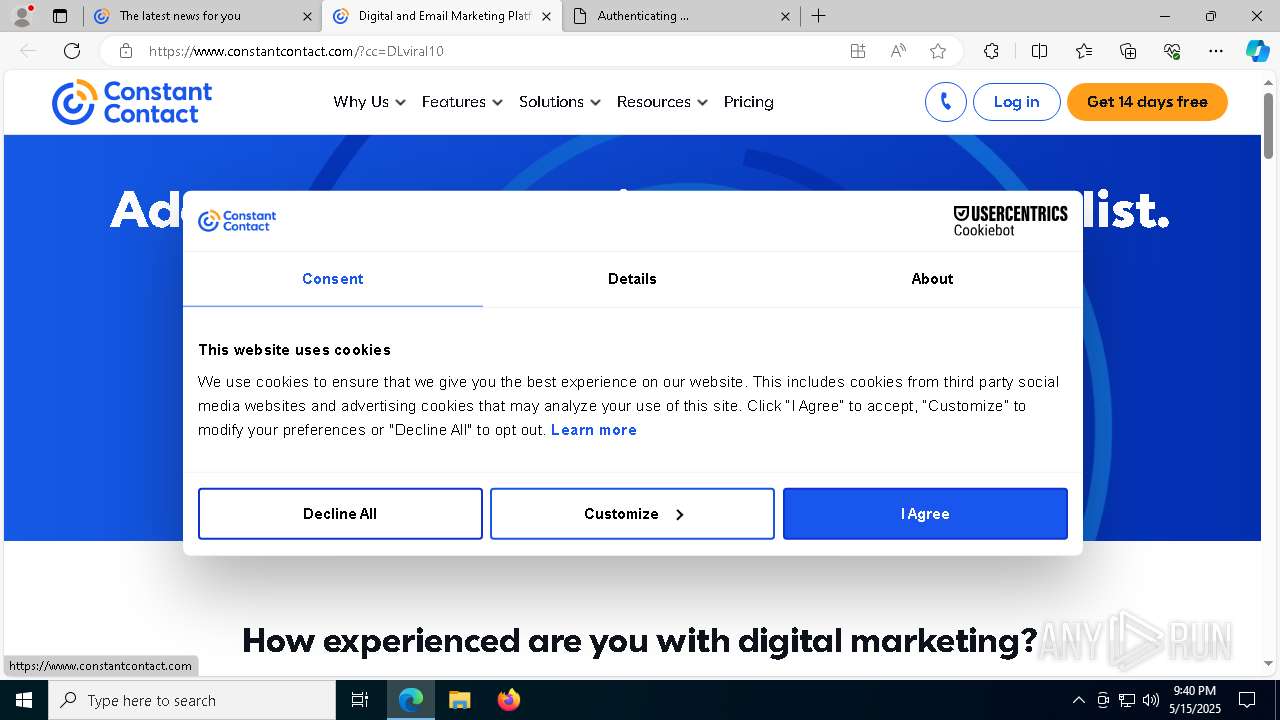Activate Read aloud icon in address bar
Screen dimensions: 1280x720
898,51
